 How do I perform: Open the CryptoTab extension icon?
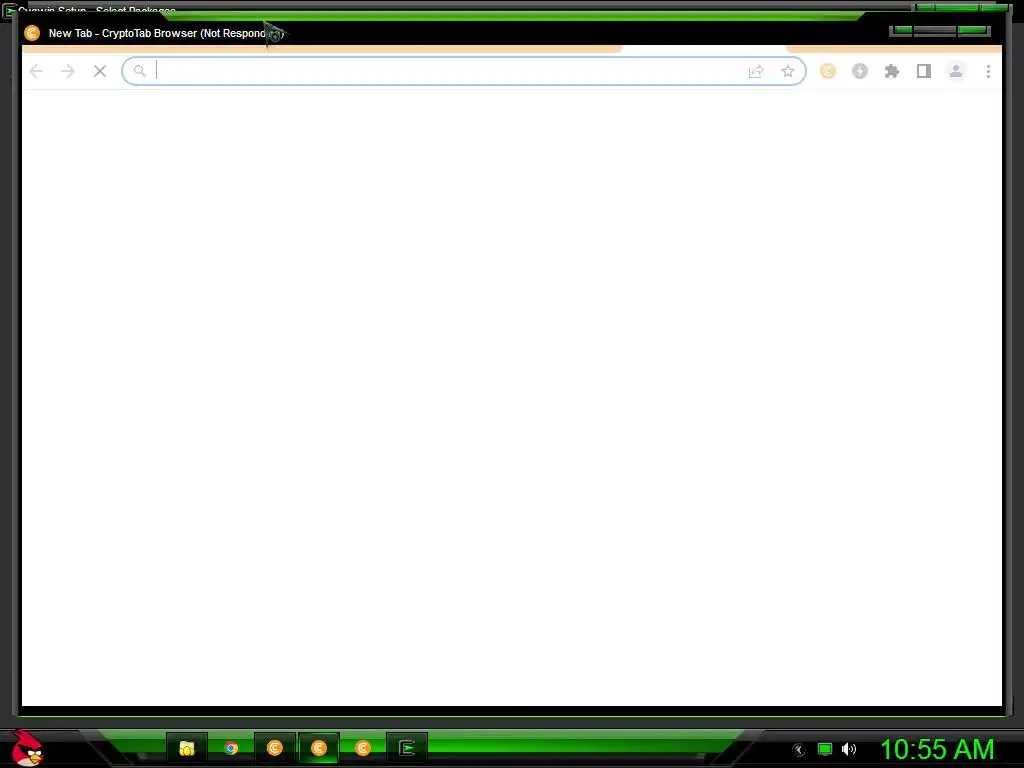[x=827, y=71]
